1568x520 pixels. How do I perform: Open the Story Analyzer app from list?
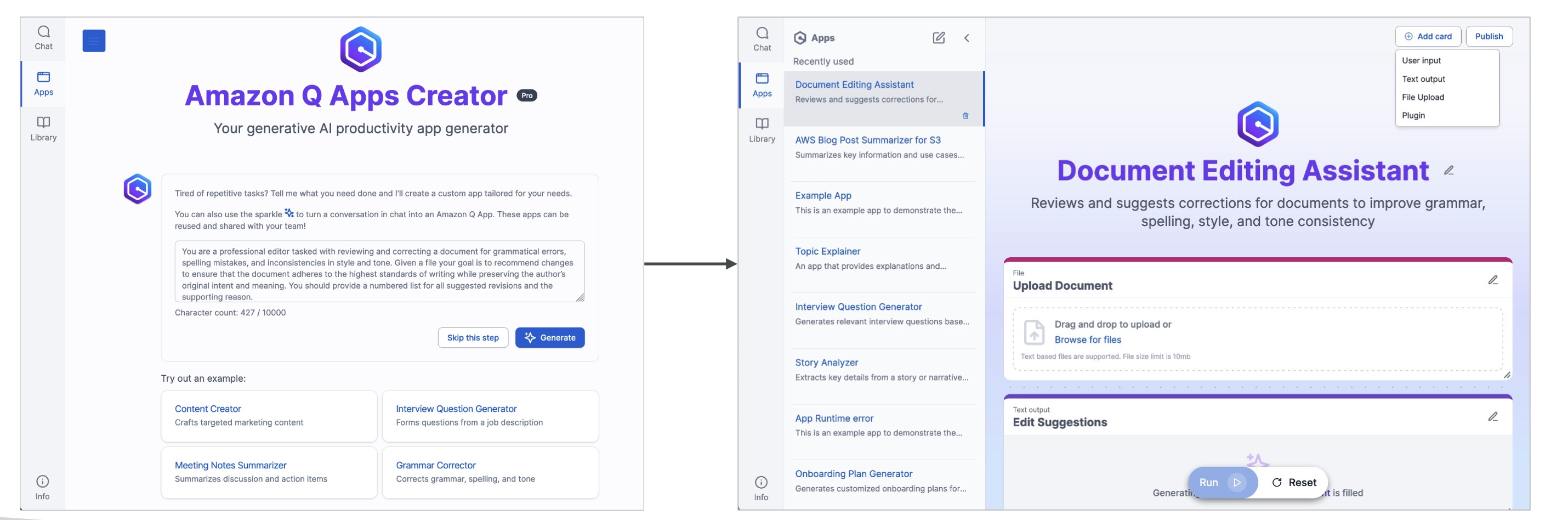point(826,362)
